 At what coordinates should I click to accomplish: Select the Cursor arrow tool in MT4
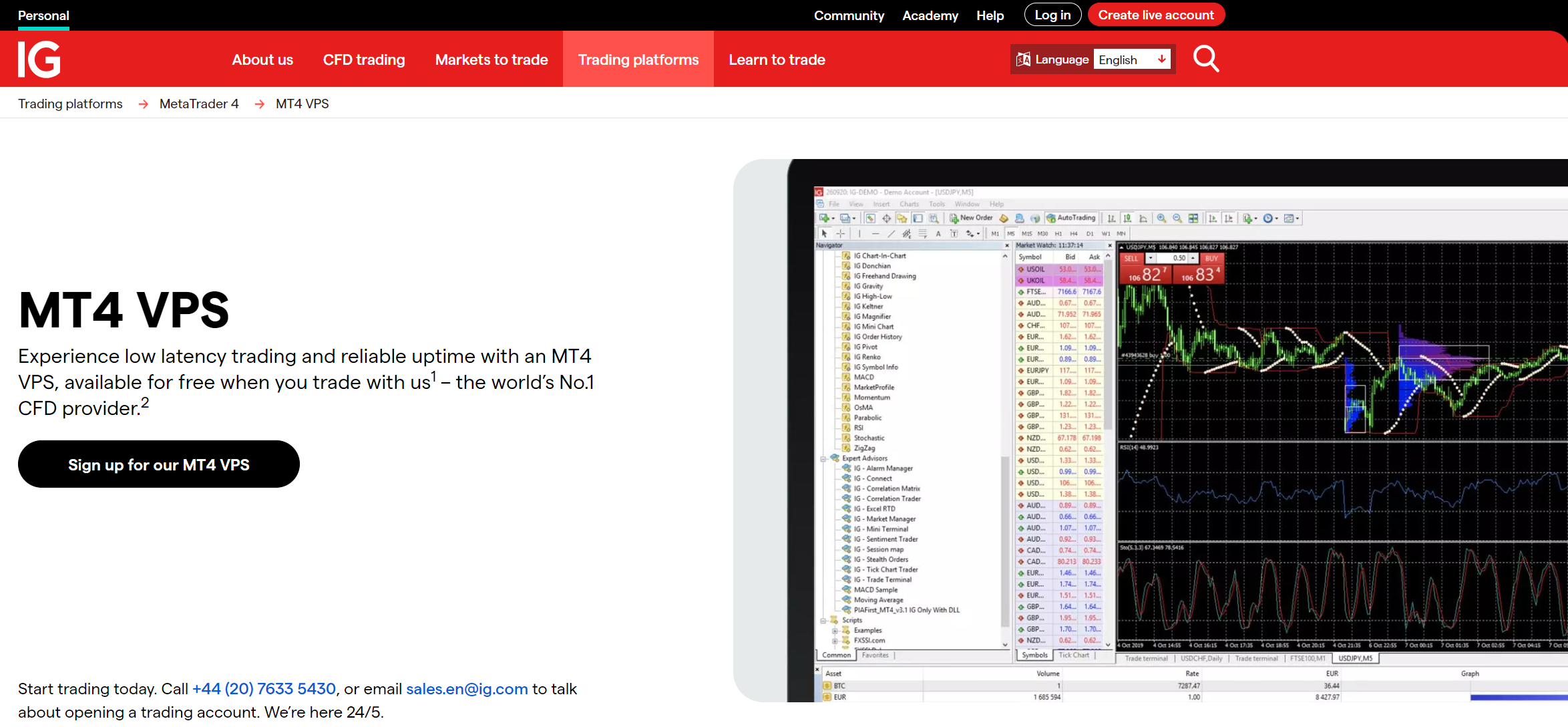click(824, 234)
